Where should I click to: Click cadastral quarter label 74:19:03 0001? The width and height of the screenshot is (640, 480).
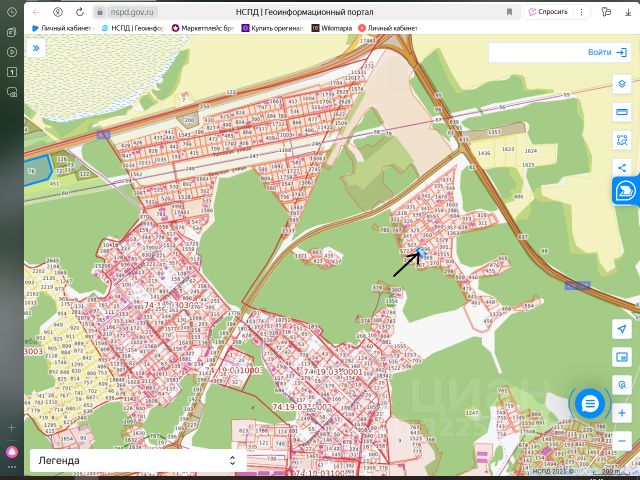click(333, 372)
